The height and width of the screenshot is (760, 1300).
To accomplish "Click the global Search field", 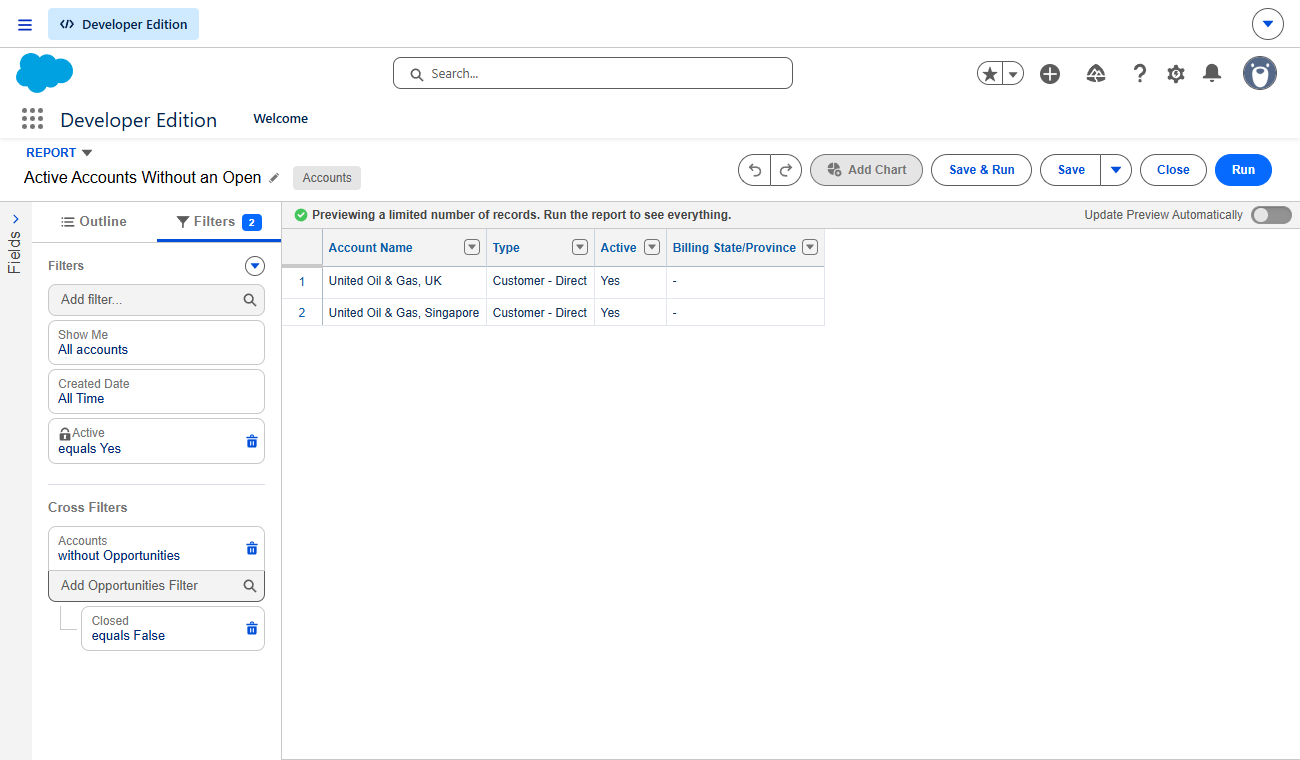I will [593, 73].
